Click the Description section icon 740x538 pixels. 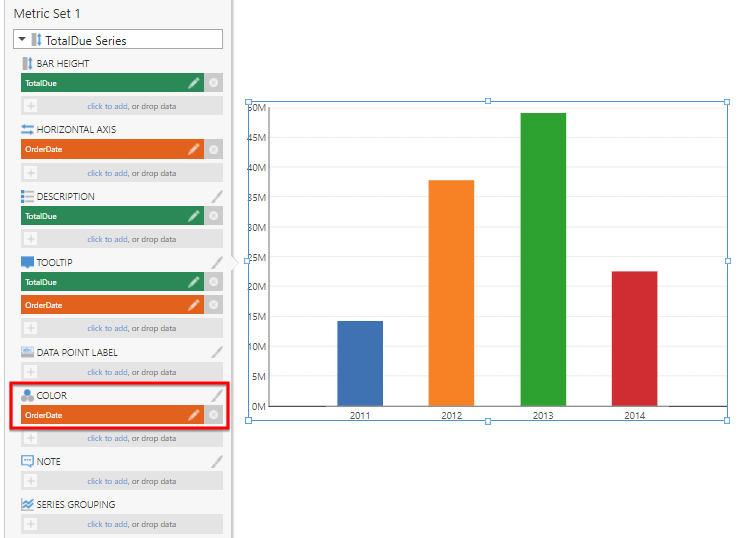pyautogui.click(x=27, y=196)
